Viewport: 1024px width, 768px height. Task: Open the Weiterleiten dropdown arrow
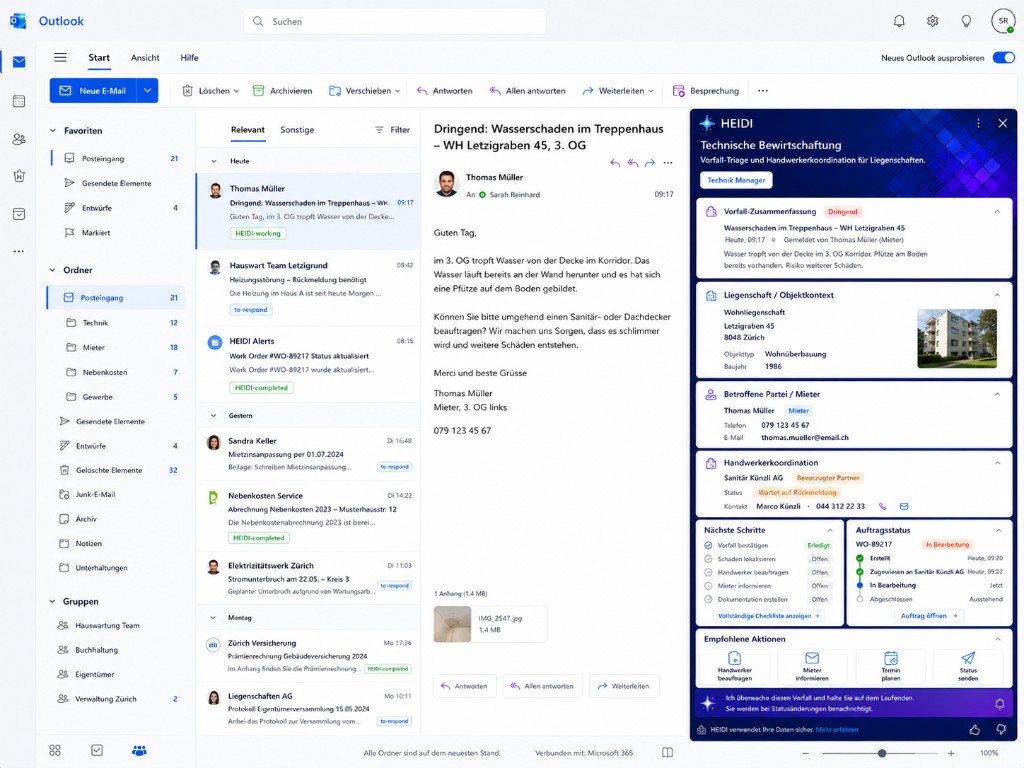pyautogui.click(x=651, y=91)
